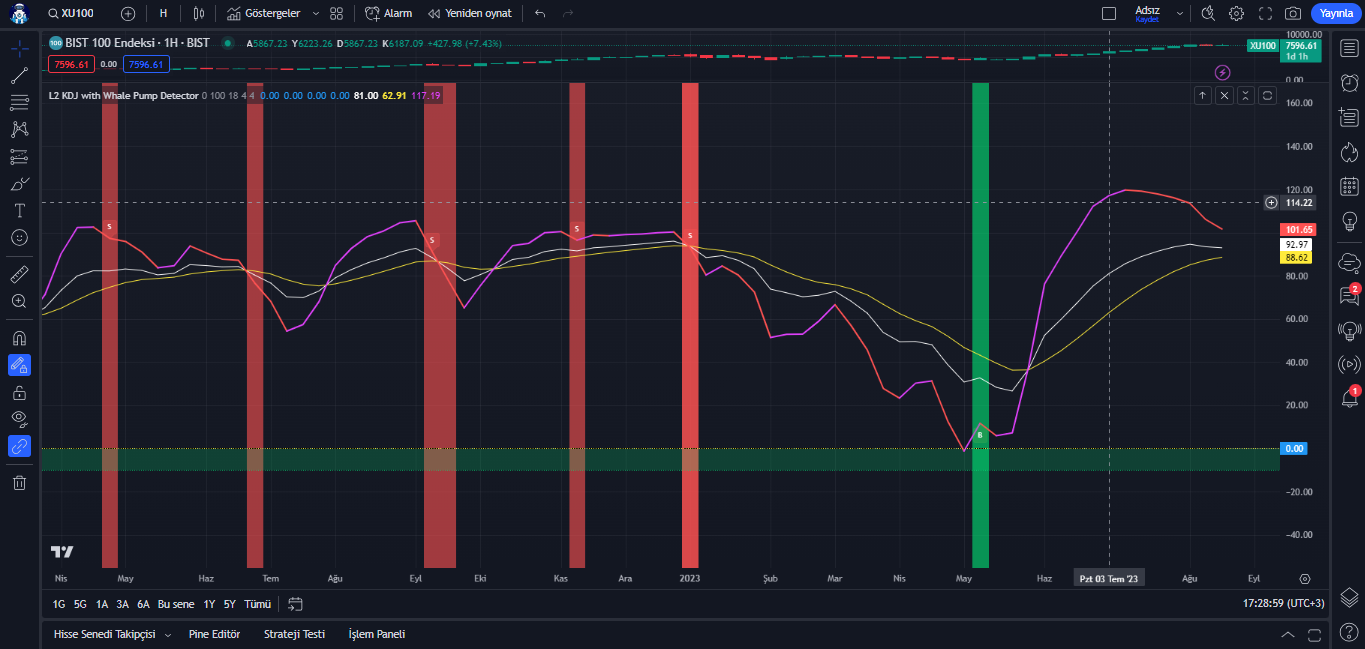
Task: Enter fullscreen mode
Action: click(x=1265, y=13)
